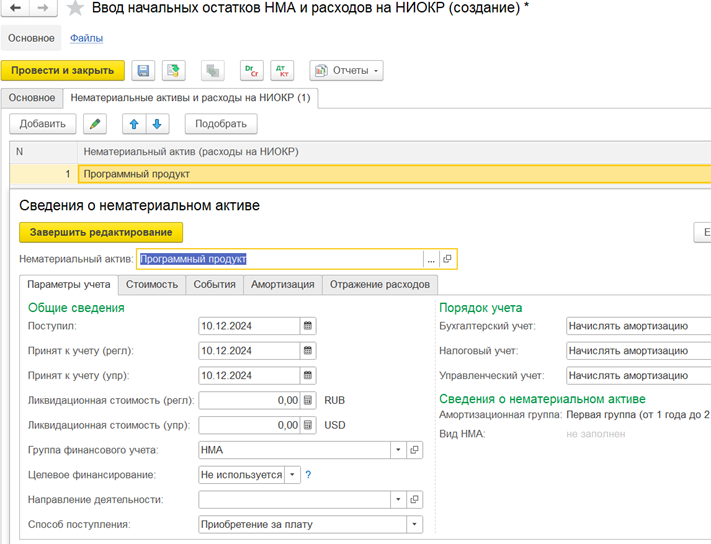Expand Направление деятельности dropdown

[398, 500]
